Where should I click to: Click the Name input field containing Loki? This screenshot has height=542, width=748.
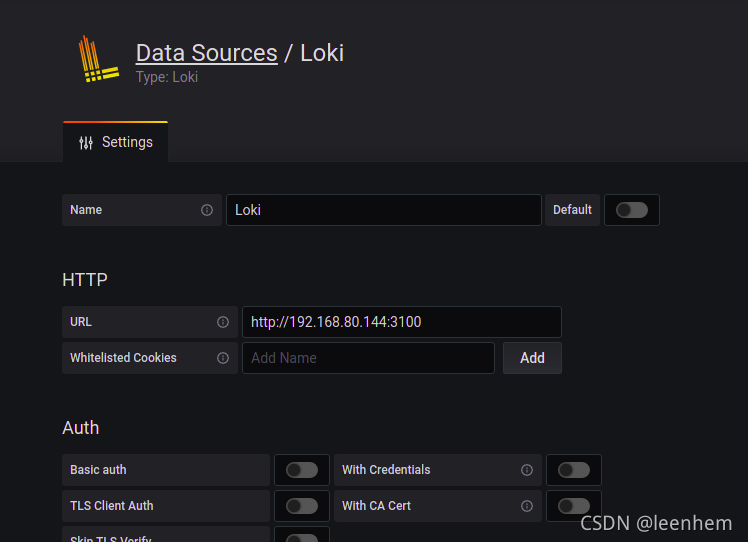click(x=384, y=210)
